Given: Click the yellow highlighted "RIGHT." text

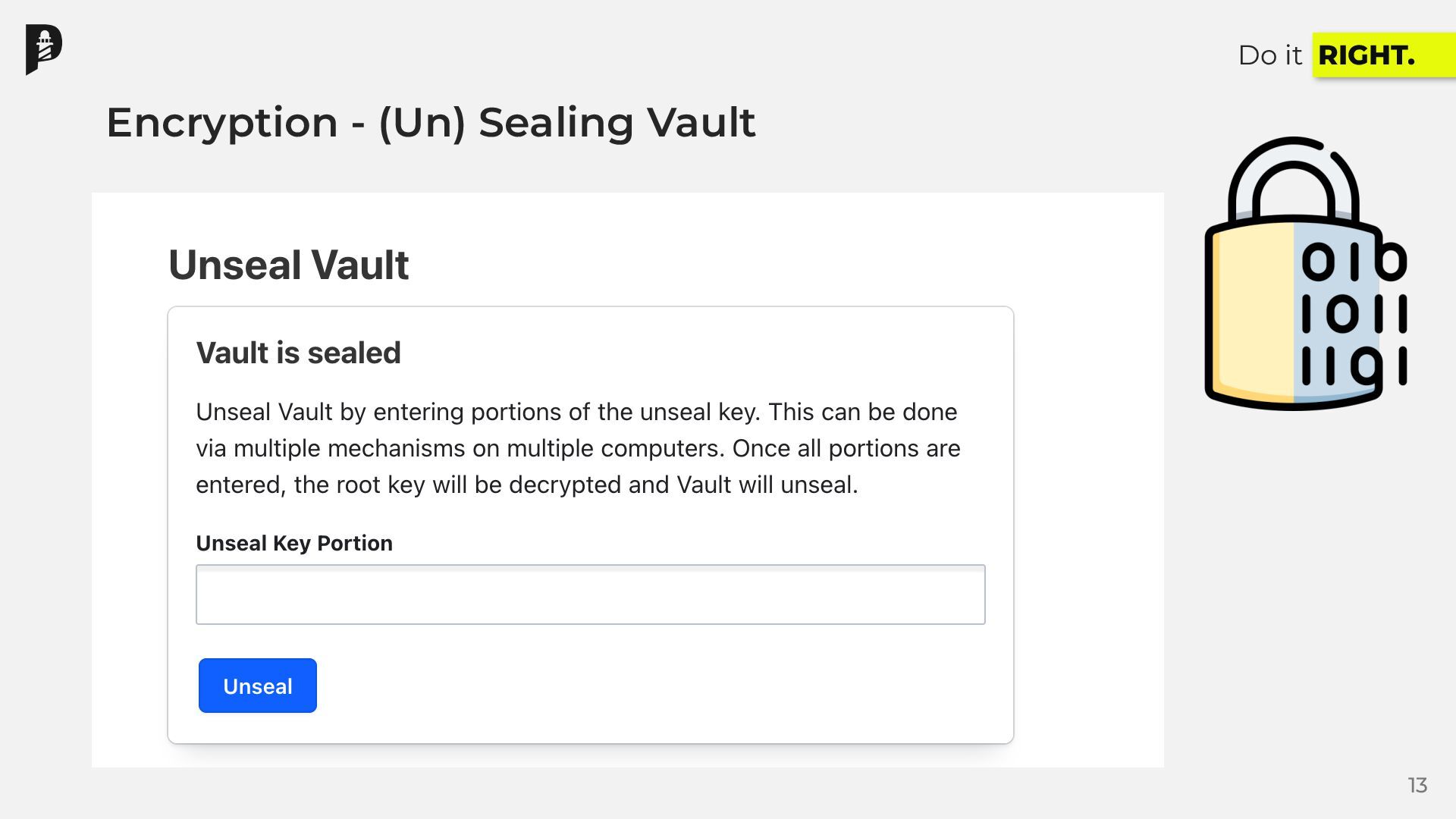Looking at the screenshot, I should pos(1367,55).
